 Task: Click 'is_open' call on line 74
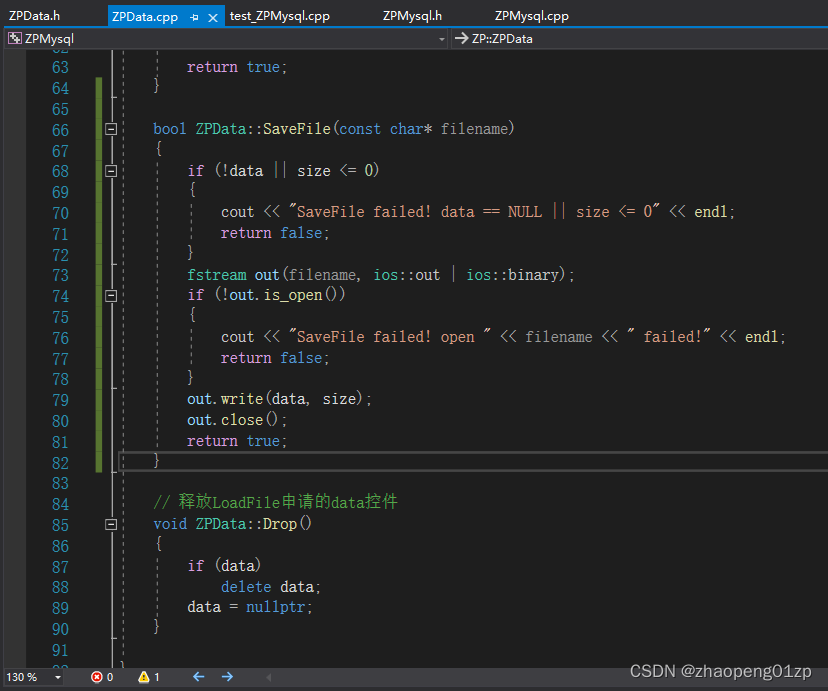[x=293, y=295]
